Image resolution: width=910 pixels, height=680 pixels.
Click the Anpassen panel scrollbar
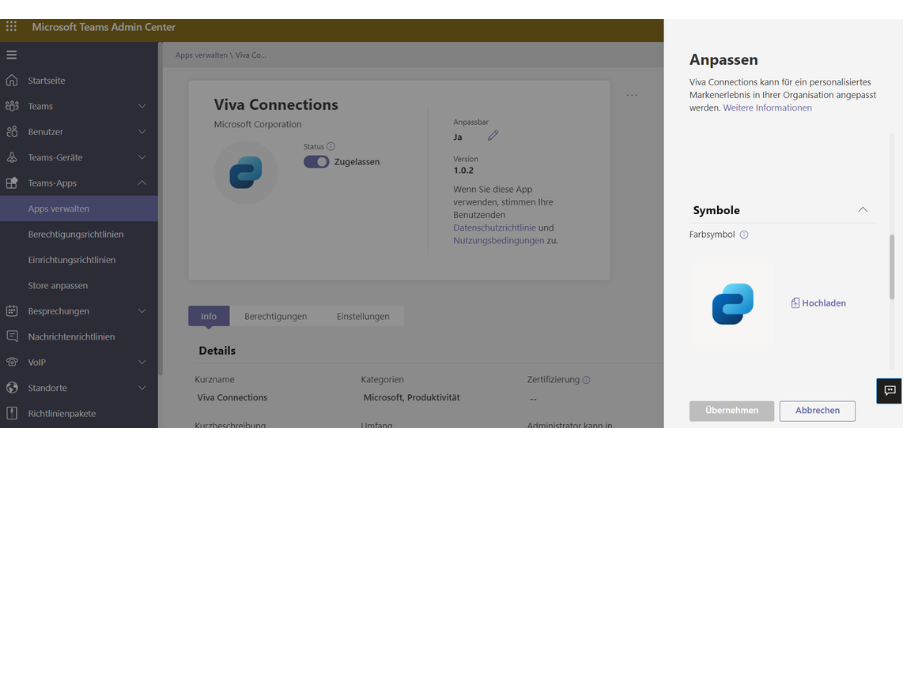click(x=892, y=267)
